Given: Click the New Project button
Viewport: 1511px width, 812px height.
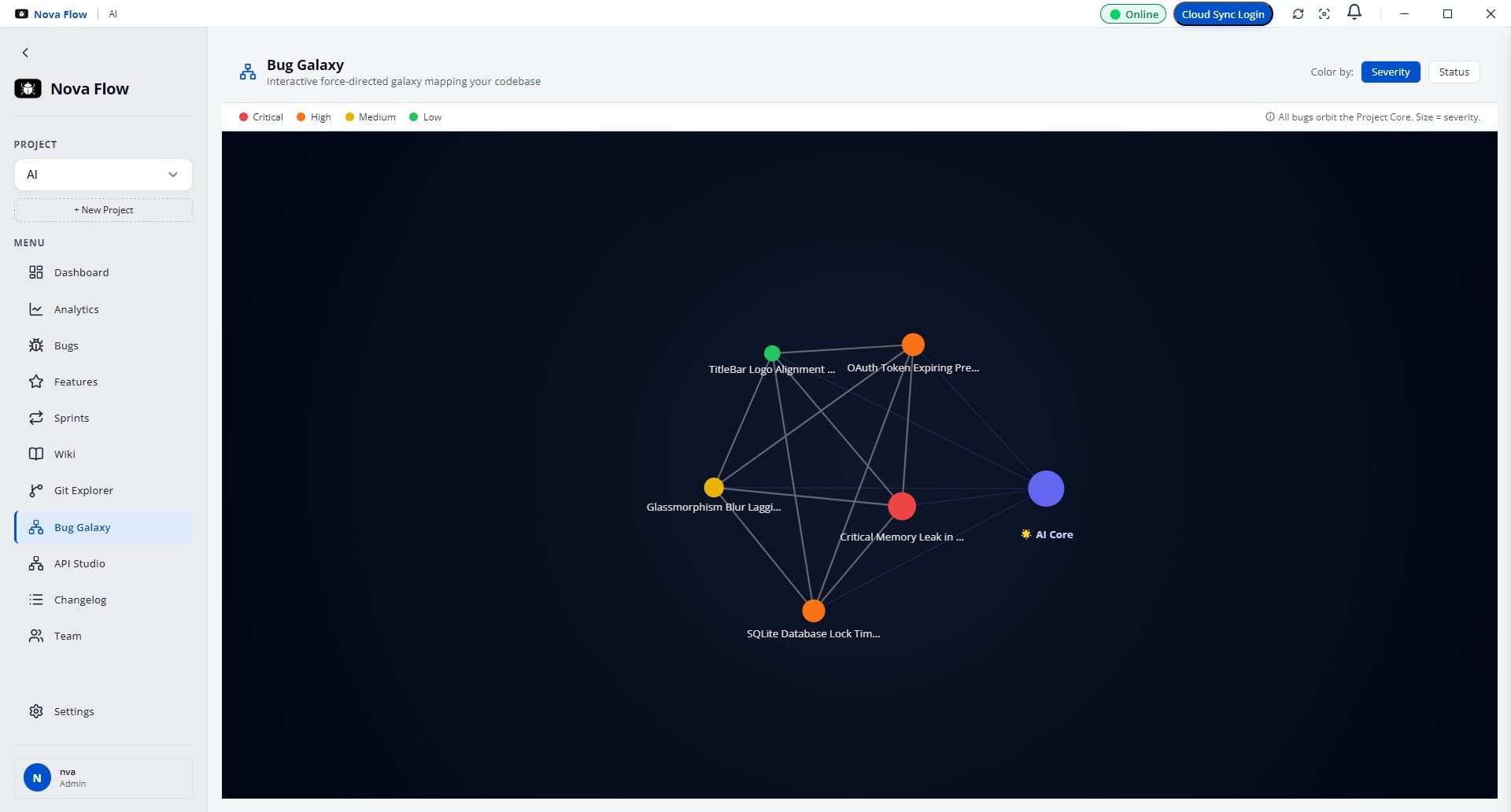Looking at the screenshot, I should coord(103,210).
